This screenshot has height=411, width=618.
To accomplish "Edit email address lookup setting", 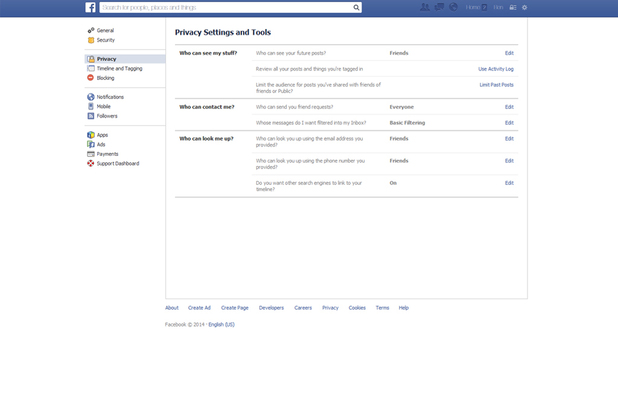I will (509, 139).
